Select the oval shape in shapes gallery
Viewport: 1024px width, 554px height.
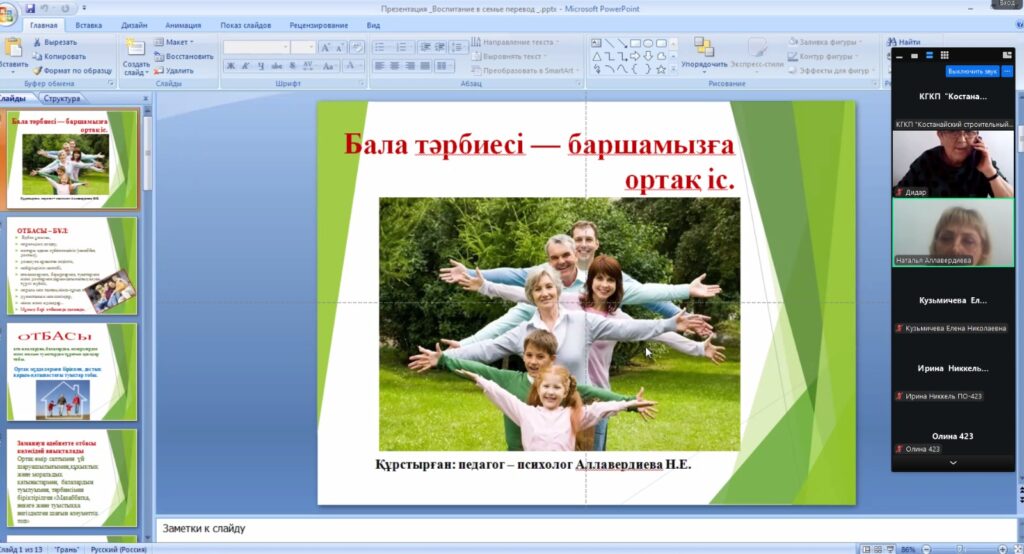point(648,43)
